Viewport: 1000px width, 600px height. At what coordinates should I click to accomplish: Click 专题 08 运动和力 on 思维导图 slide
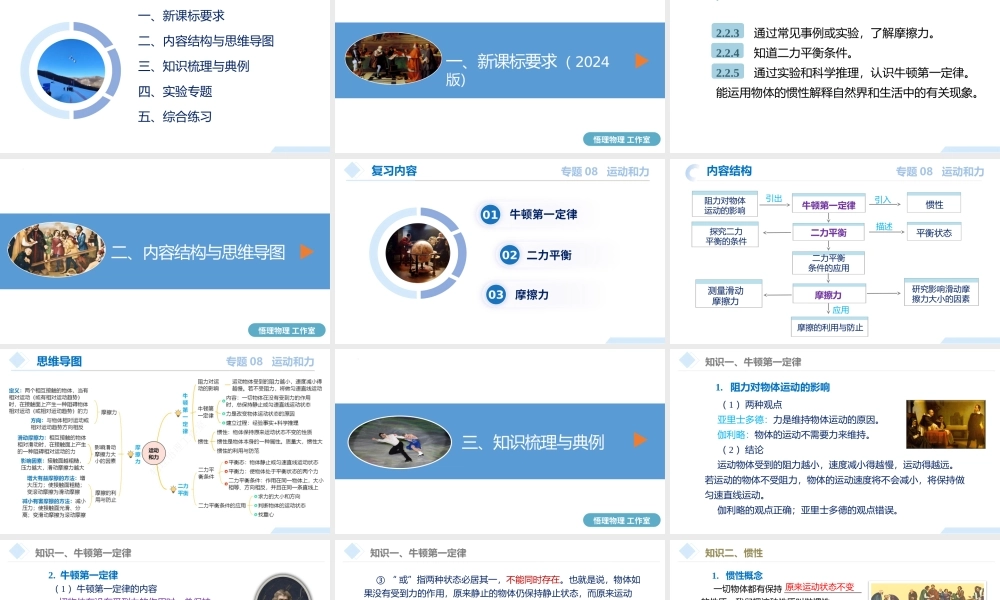click(x=270, y=362)
